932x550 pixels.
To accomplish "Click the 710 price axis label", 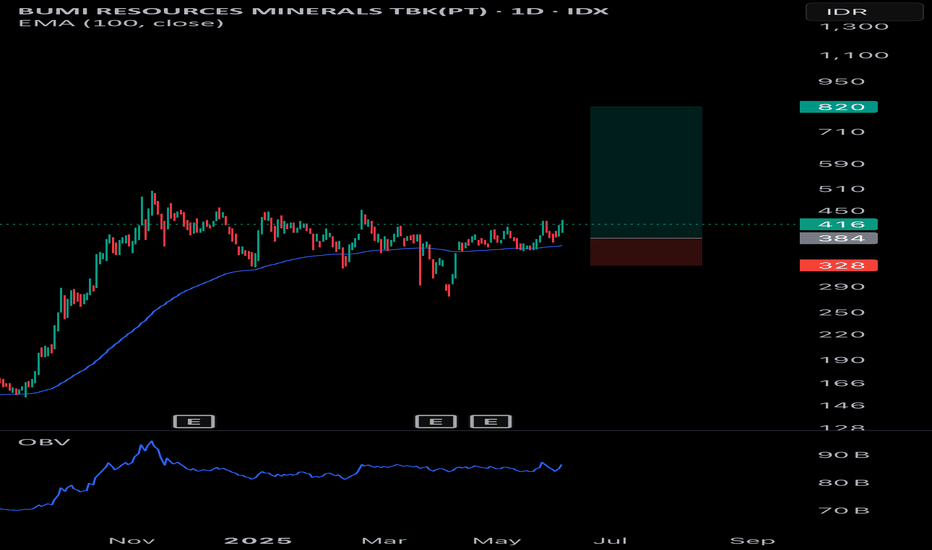I will [x=842, y=132].
